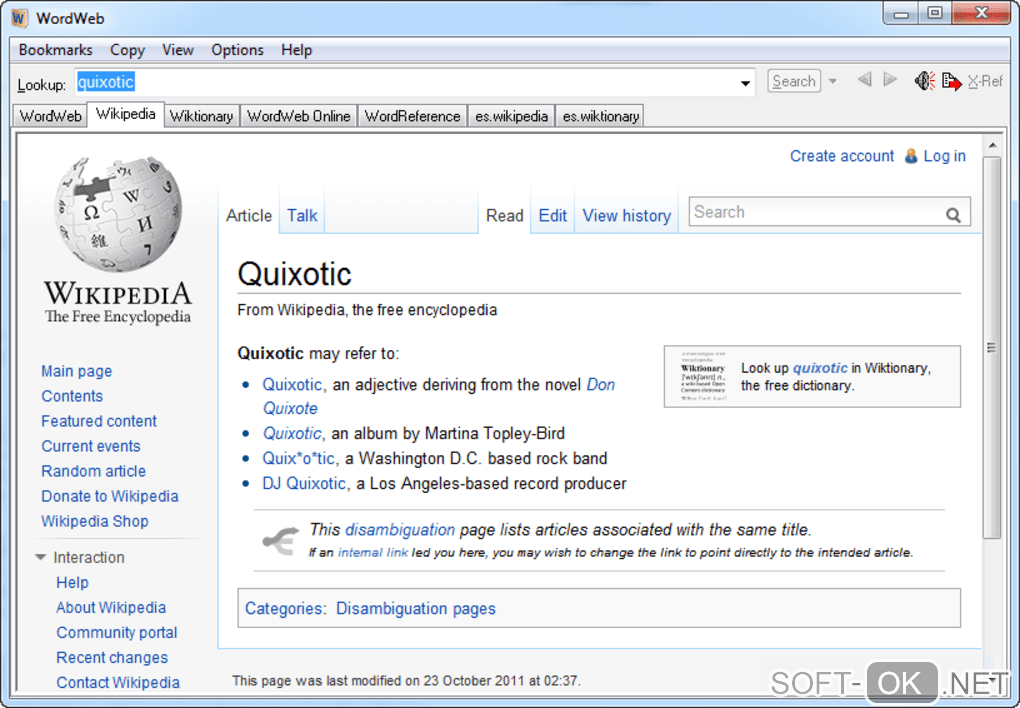The height and width of the screenshot is (708, 1020).
Task: Open the Featured content link
Action: [x=99, y=421]
